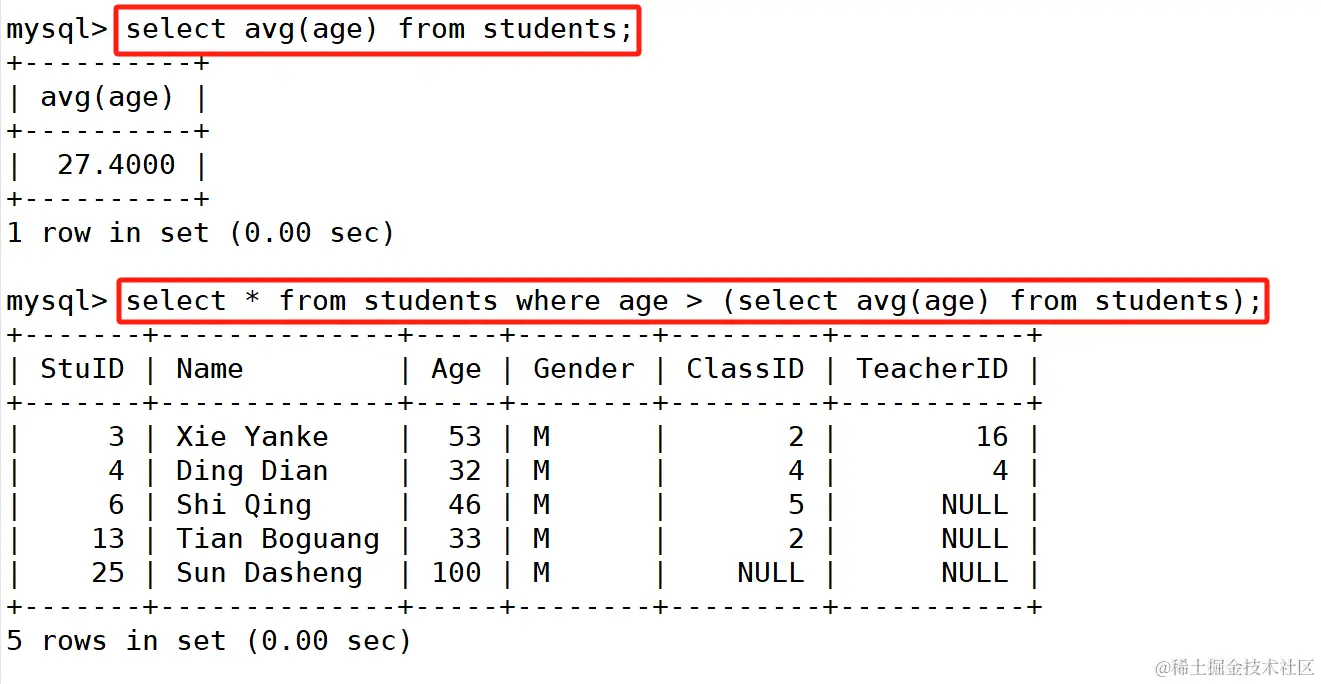
Task: Click age value 46
Action: tap(465, 505)
